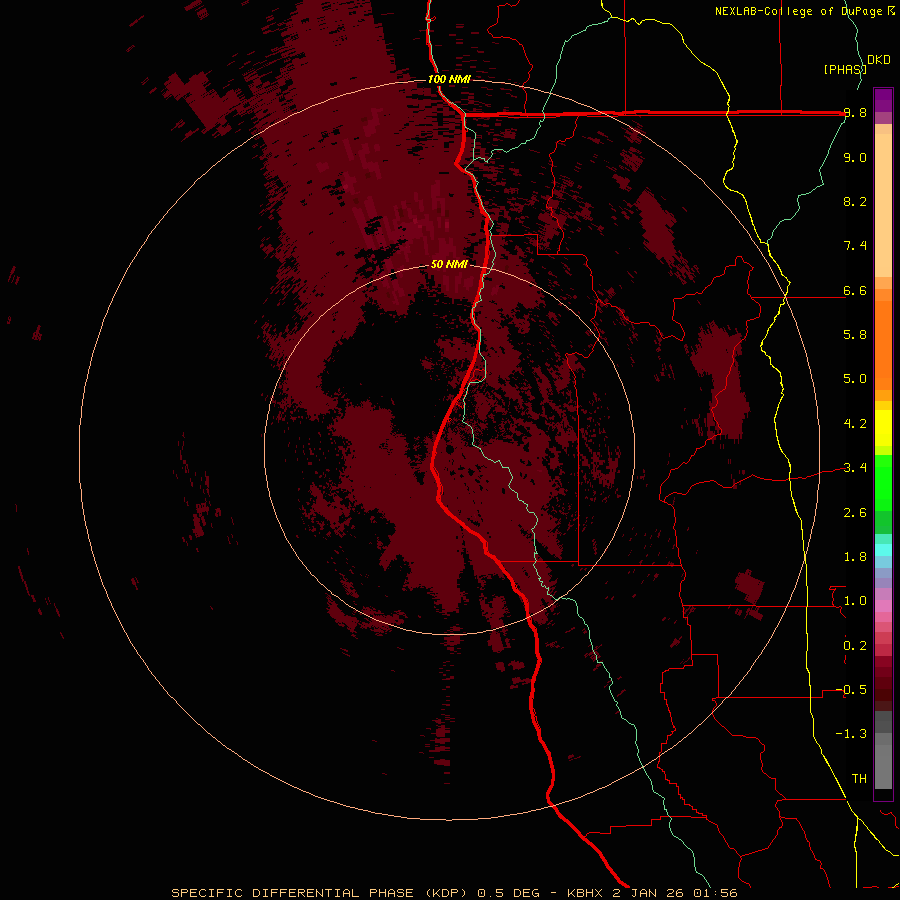Click the gray band at scale bottom

coord(883,761)
